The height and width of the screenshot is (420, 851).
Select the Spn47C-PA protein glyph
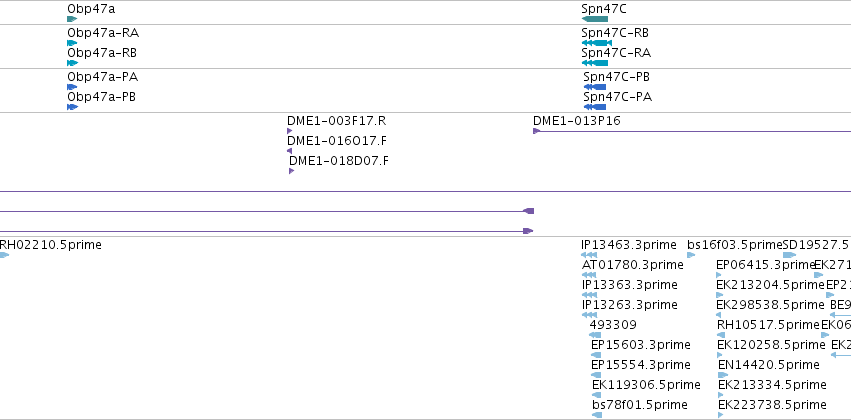tap(594, 107)
